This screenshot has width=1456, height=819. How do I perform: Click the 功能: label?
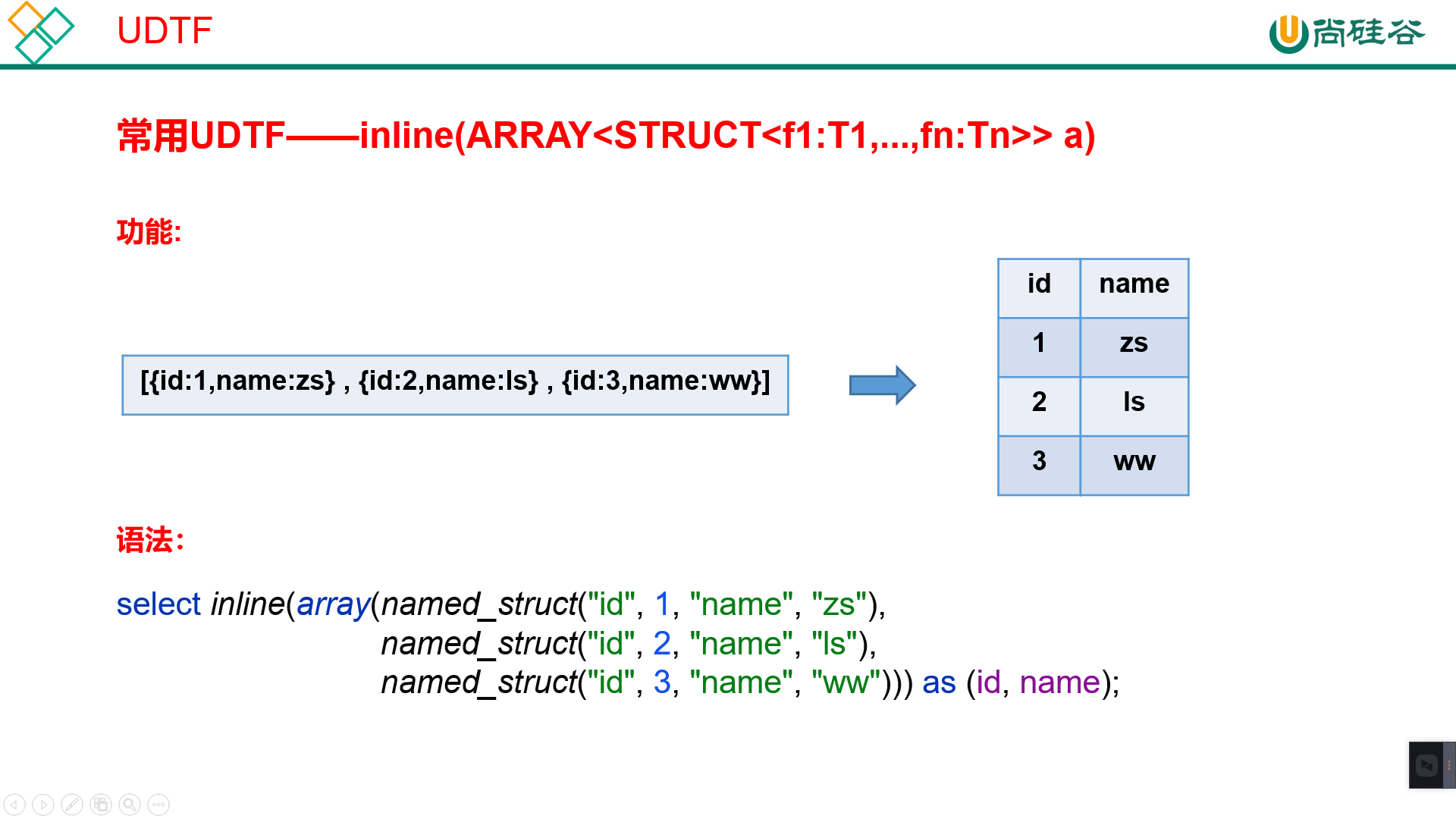coord(149,232)
